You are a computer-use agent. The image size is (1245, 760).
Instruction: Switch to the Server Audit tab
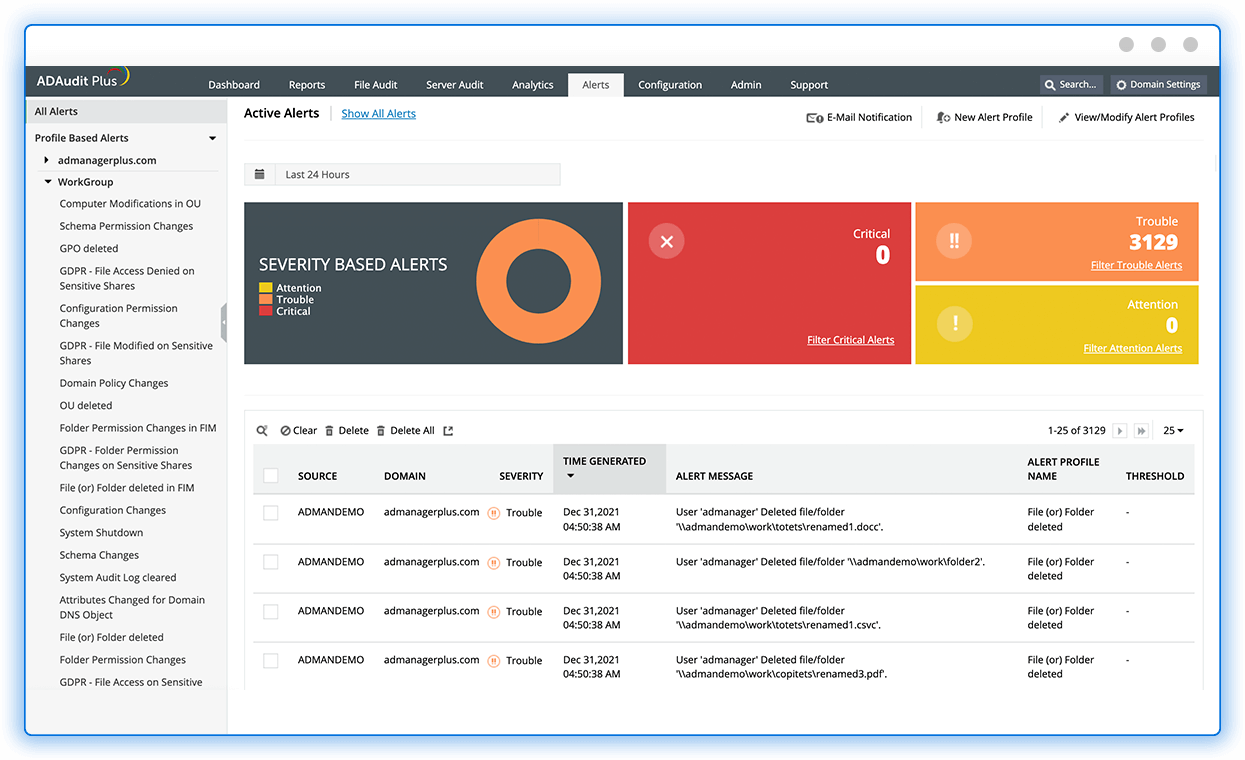pos(455,85)
